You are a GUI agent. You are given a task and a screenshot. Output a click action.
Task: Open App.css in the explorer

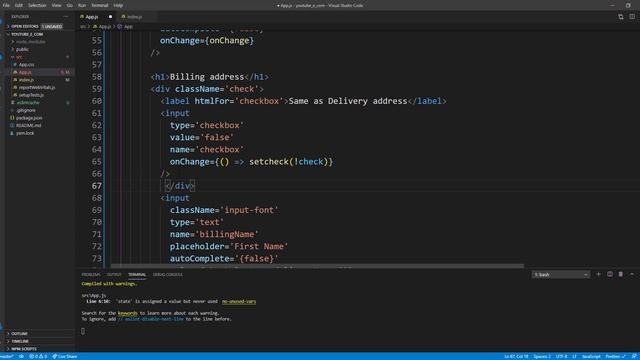pyautogui.click(x=26, y=64)
